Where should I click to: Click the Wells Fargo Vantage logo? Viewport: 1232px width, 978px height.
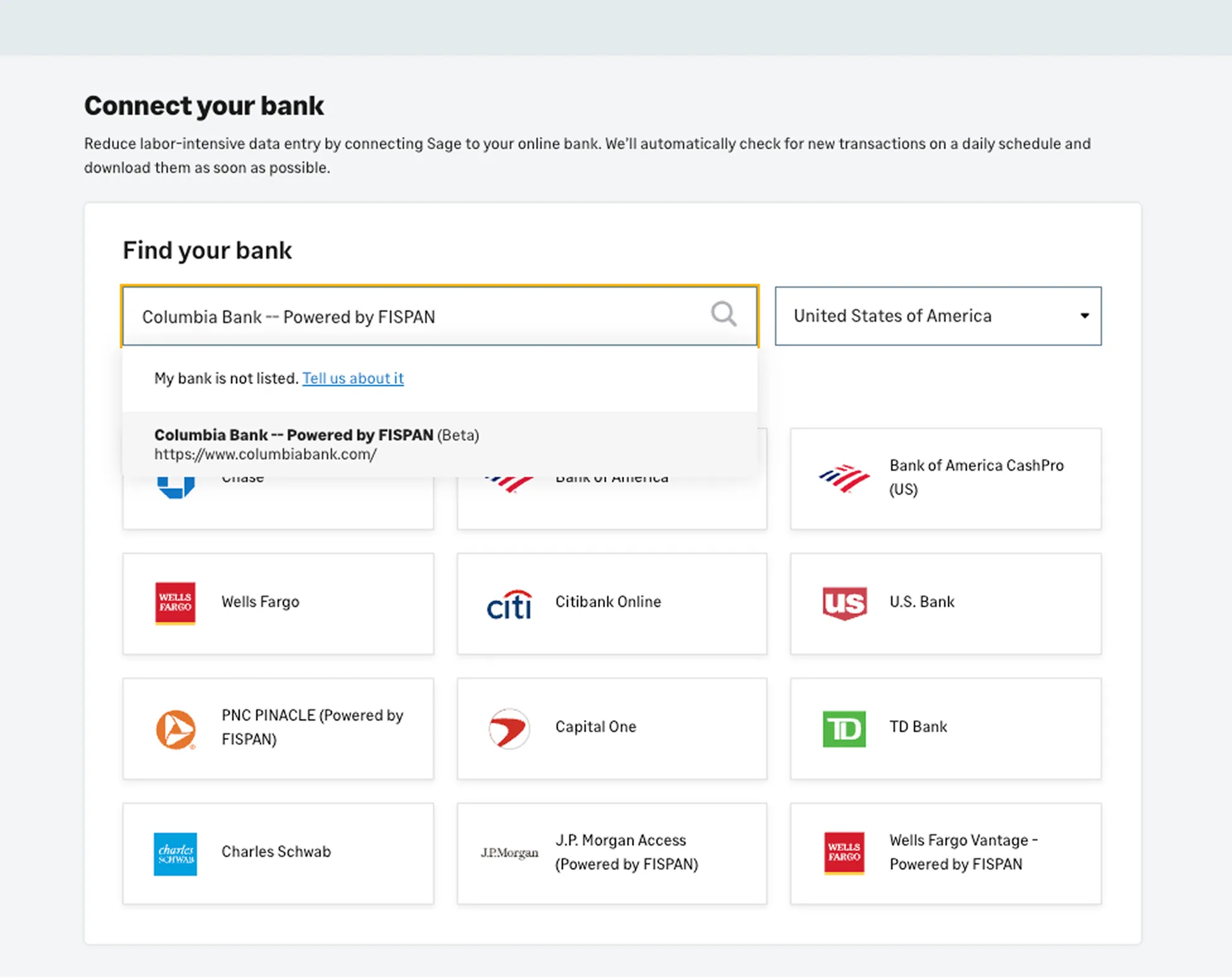pos(844,854)
